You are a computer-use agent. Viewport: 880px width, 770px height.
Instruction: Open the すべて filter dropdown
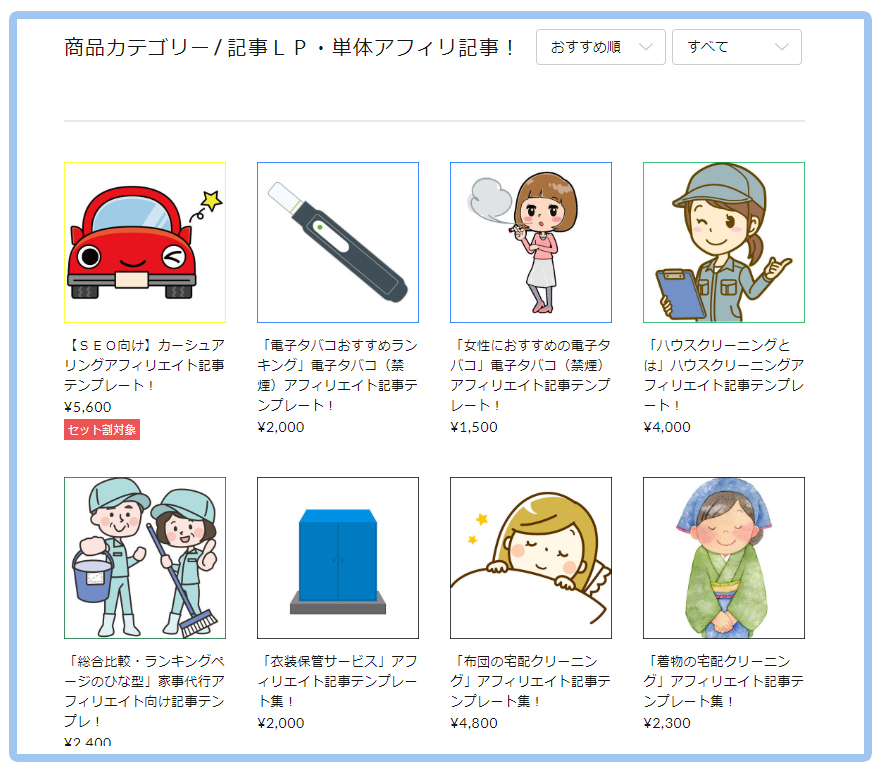click(736, 47)
